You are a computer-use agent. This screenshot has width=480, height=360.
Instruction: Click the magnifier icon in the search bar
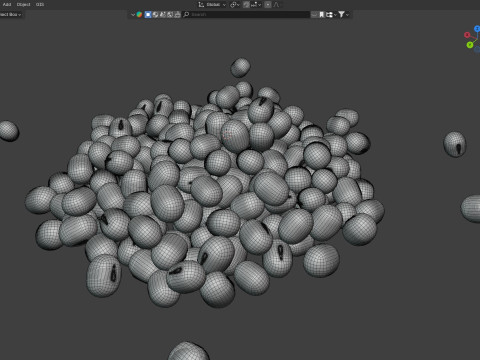click(186, 15)
